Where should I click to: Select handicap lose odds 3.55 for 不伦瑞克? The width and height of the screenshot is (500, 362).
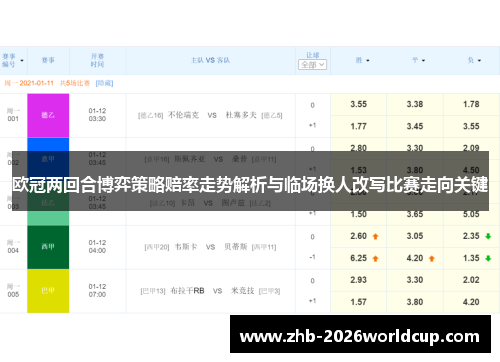pyautogui.click(x=471, y=127)
